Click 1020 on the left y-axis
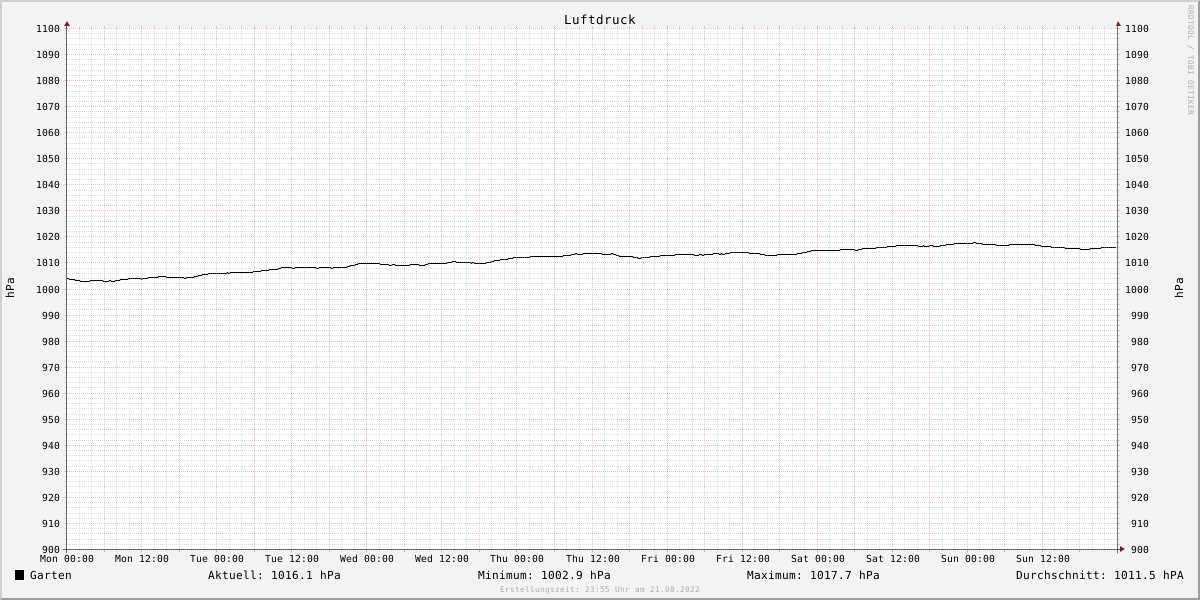Image resolution: width=1200 pixels, height=600 pixels. (49, 237)
